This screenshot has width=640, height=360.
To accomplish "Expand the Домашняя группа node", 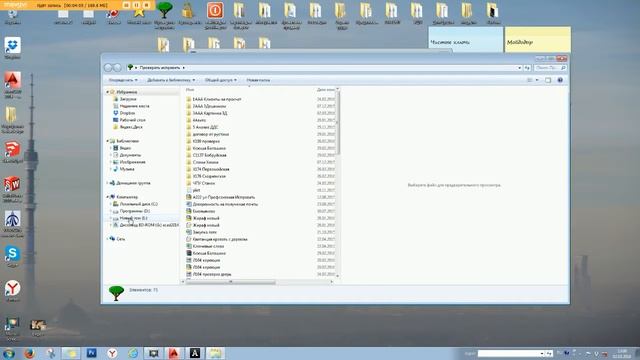I will tap(108, 183).
